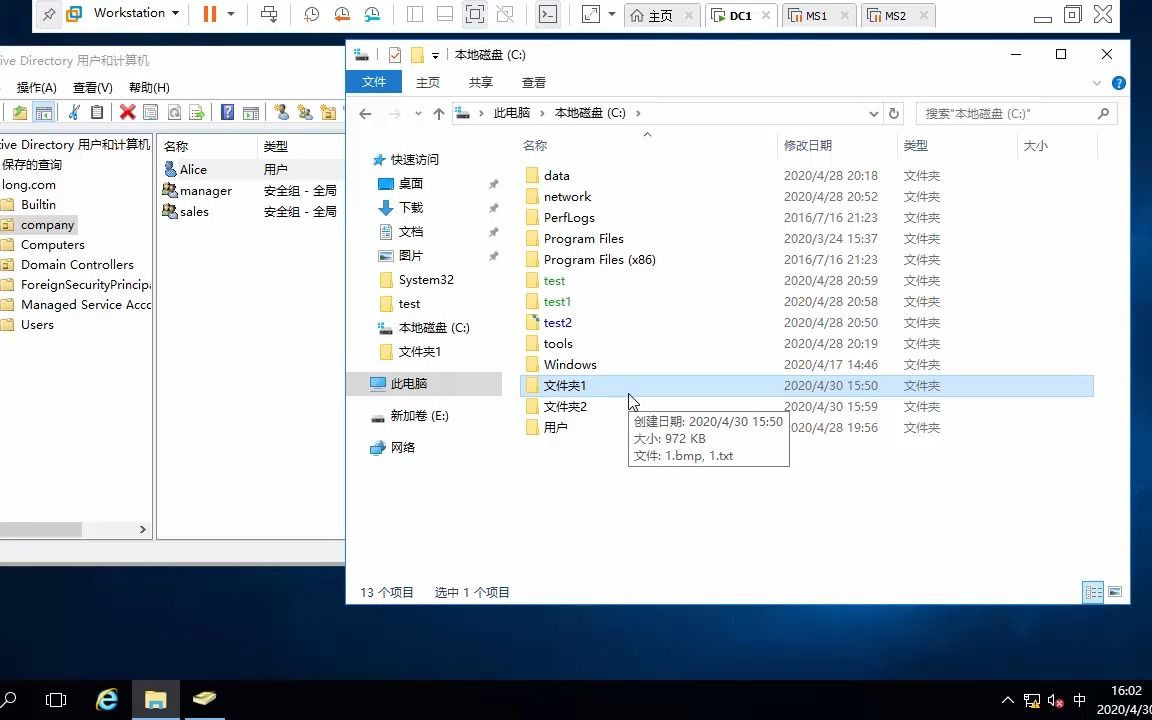Open the VMware power options dropdown arrow

coord(231,14)
